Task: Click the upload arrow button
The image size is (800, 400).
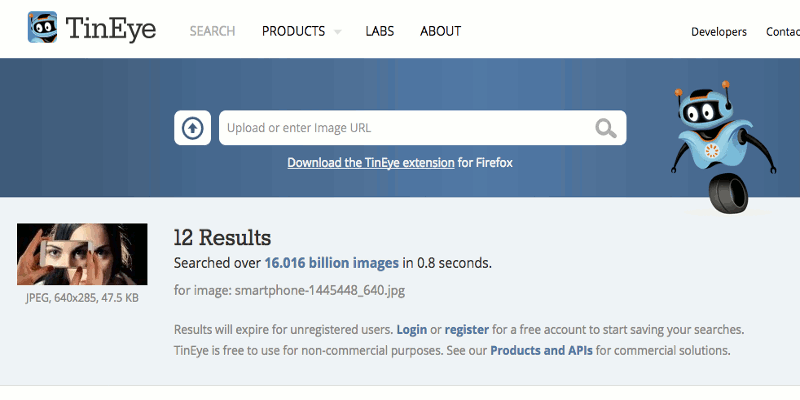Action: click(192, 128)
